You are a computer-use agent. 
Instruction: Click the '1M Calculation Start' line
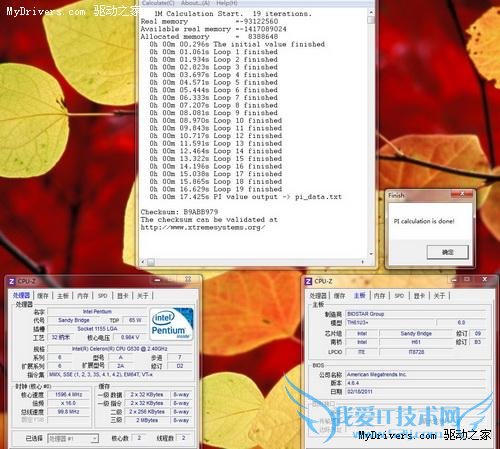pos(233,14)
